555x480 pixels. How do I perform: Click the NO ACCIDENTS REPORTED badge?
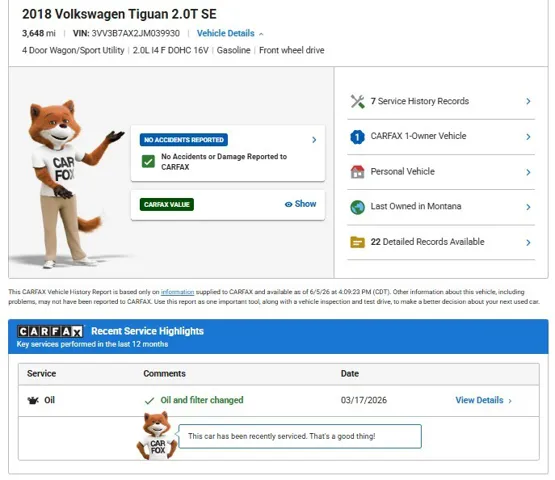tap(184, 140)
